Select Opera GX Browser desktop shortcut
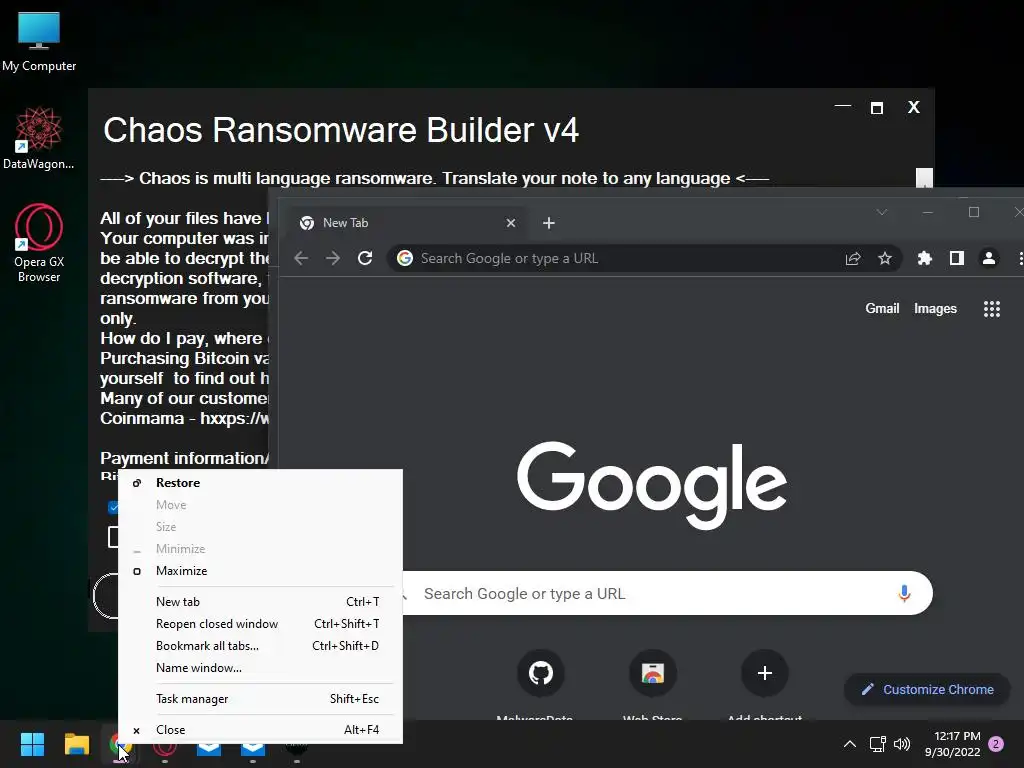Image resolution: width=1024 pixels, height=768 pixels. (39, 243)
